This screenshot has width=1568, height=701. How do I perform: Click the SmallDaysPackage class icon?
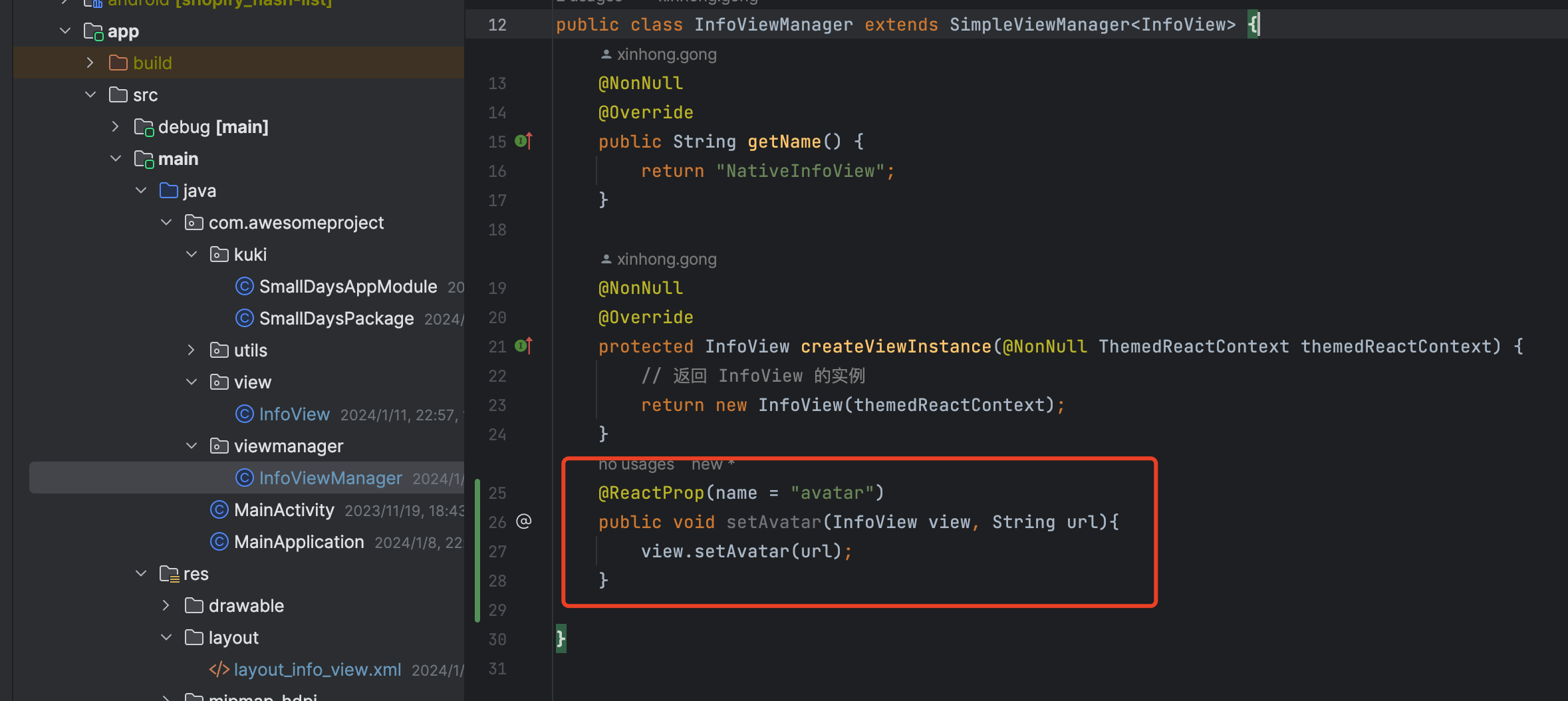[x=245, y=318]
